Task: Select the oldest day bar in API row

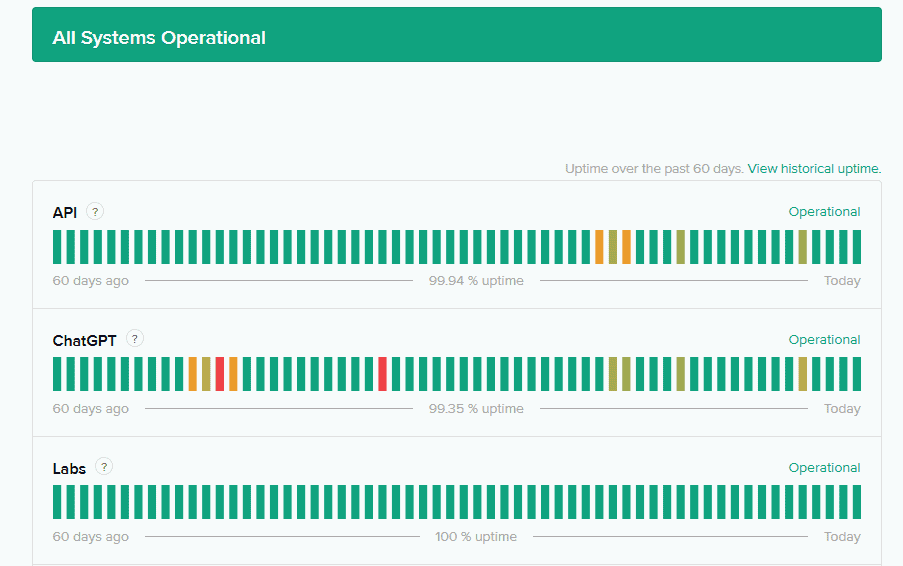Action: click(x=57, y=247)
